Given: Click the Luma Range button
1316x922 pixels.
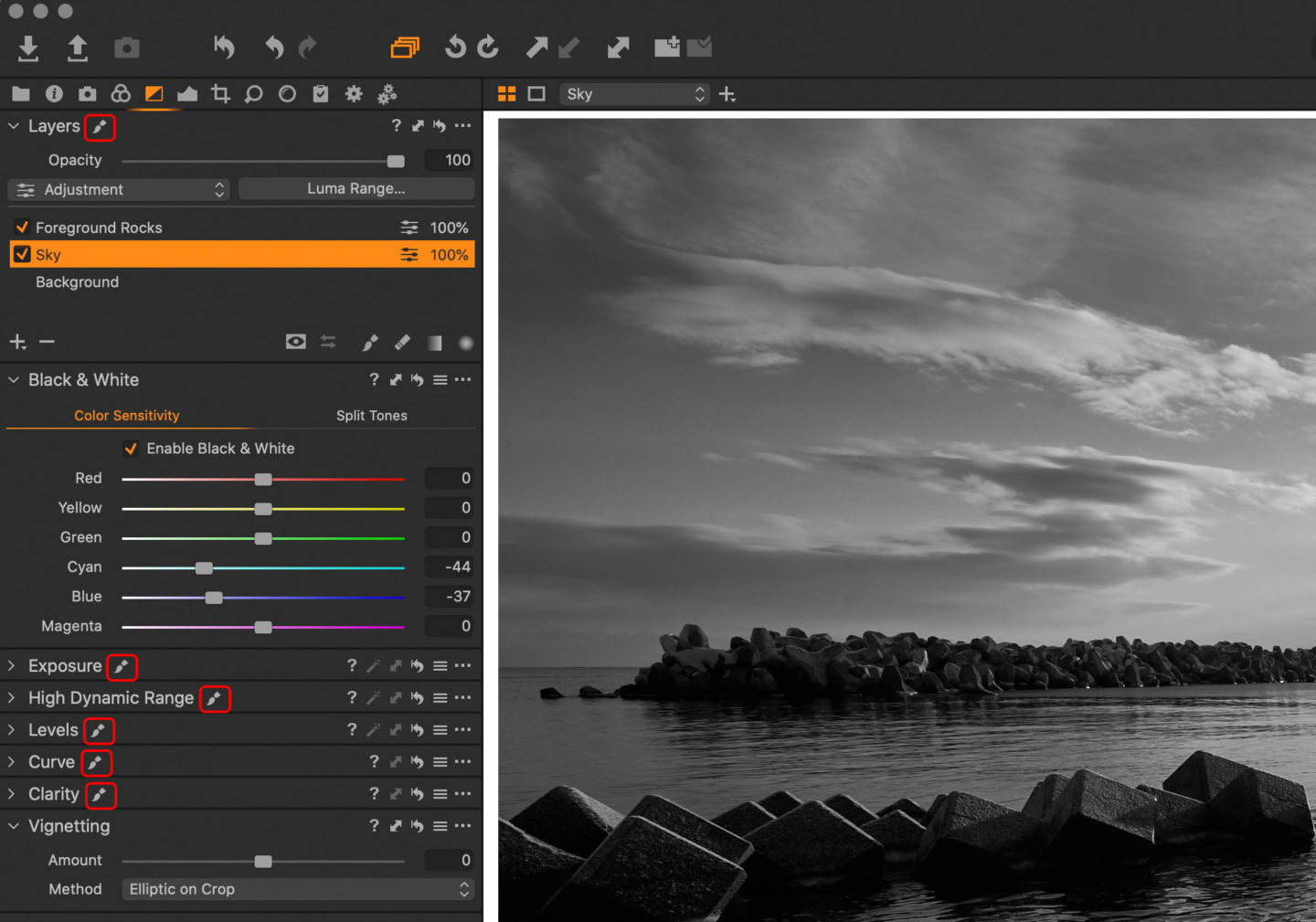Looking at the screenshot, I should tap(356, 189).
